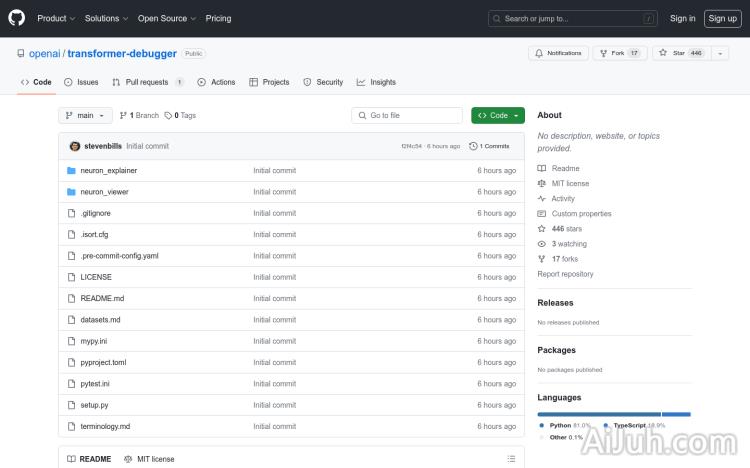Expand the Open Source menu
The image size is (750, 468).
point(167,18)
